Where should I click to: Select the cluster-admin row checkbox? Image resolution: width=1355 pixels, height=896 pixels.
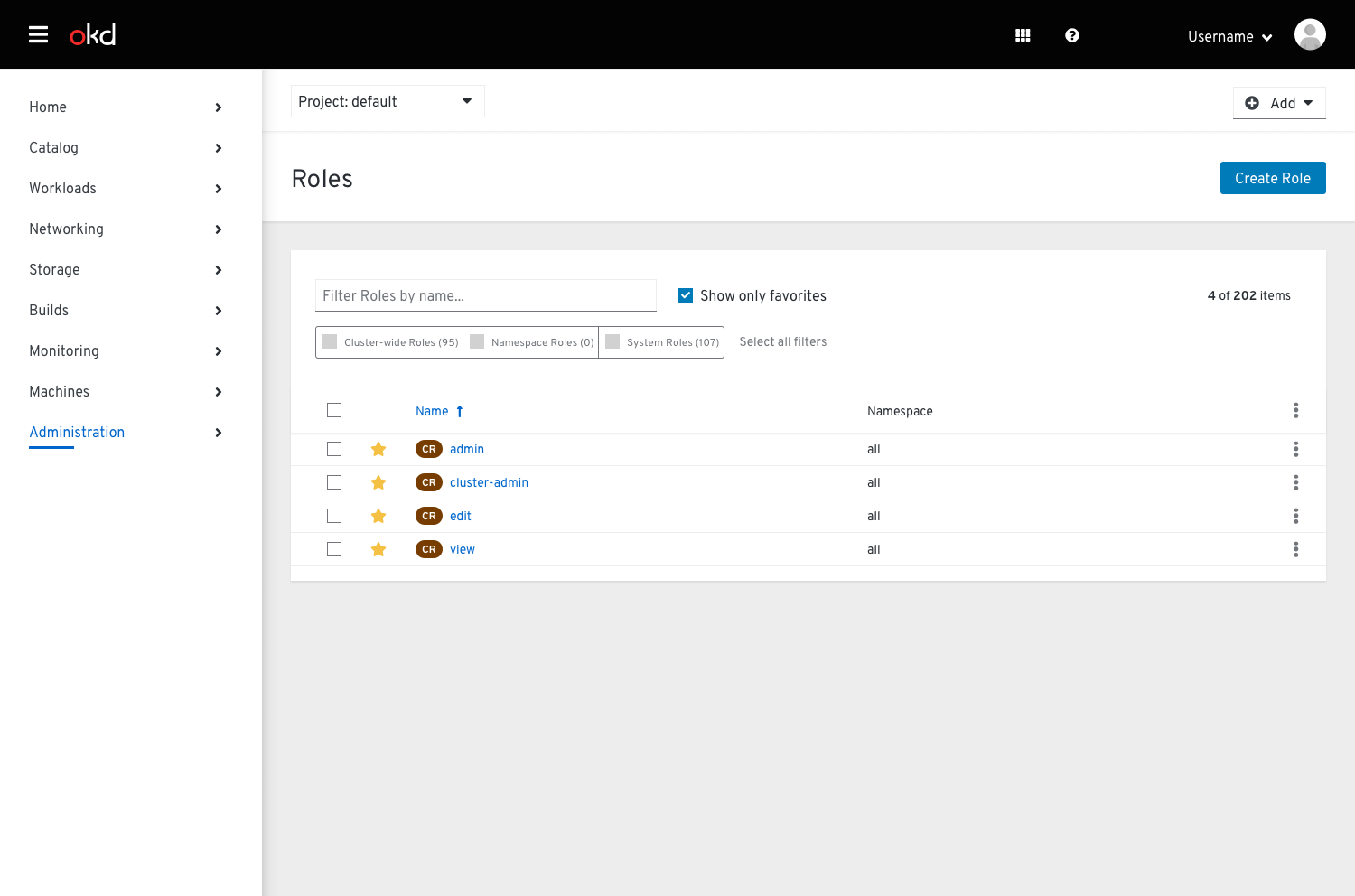tap(334, 482)
